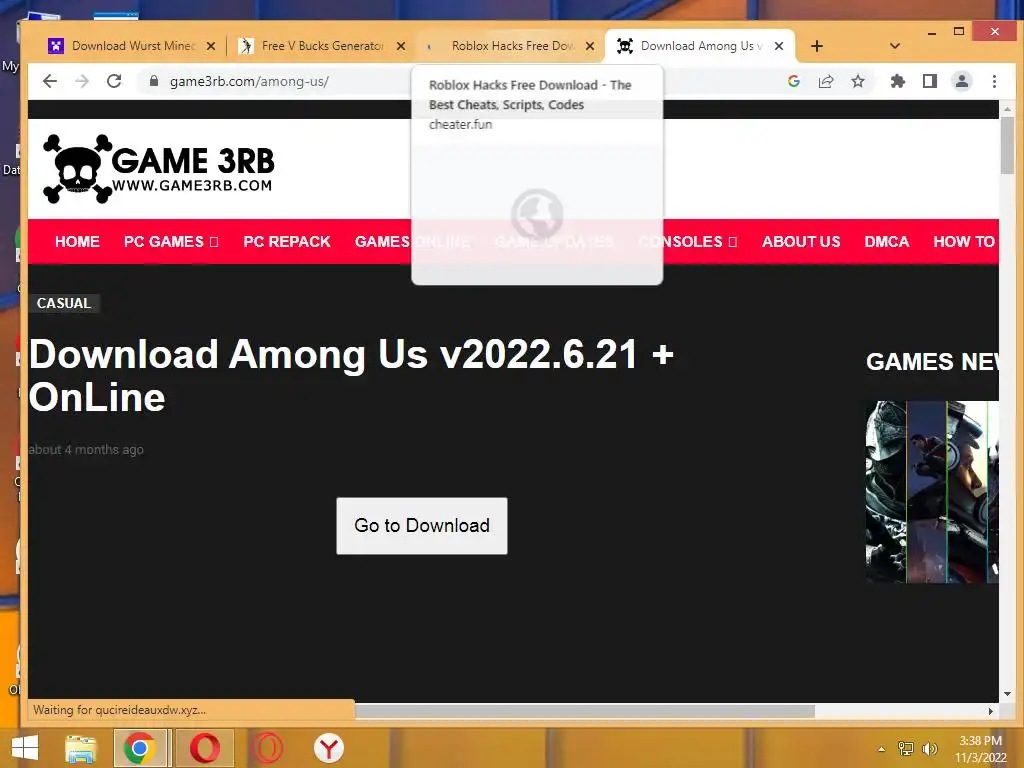Expand the tab search chevron

(x=895, y=46)
